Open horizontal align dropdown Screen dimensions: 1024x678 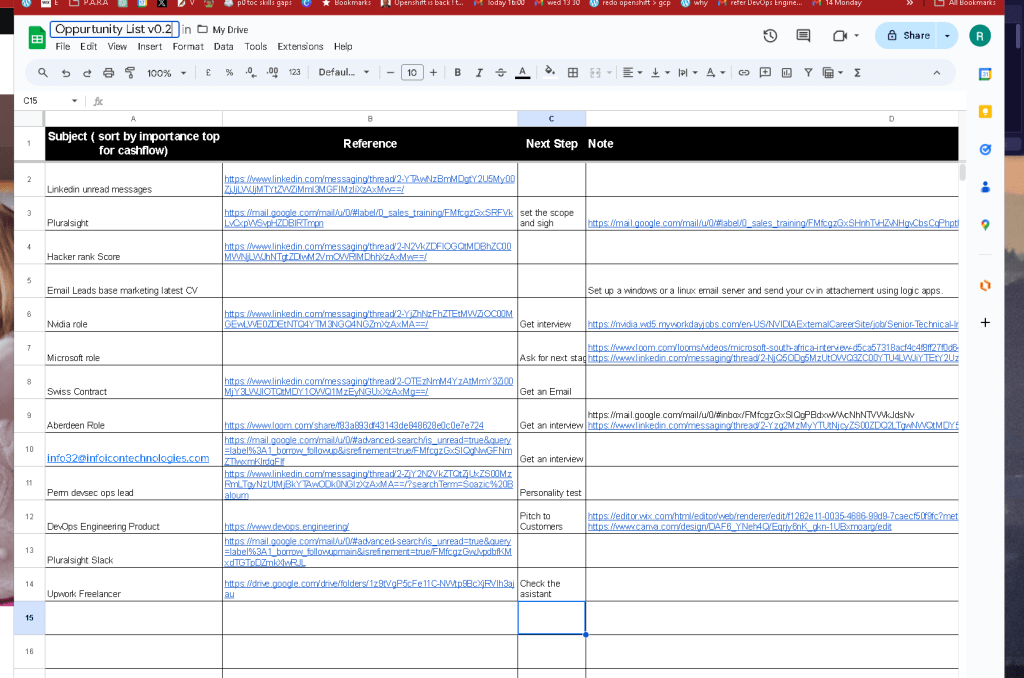tap(632, 73)
